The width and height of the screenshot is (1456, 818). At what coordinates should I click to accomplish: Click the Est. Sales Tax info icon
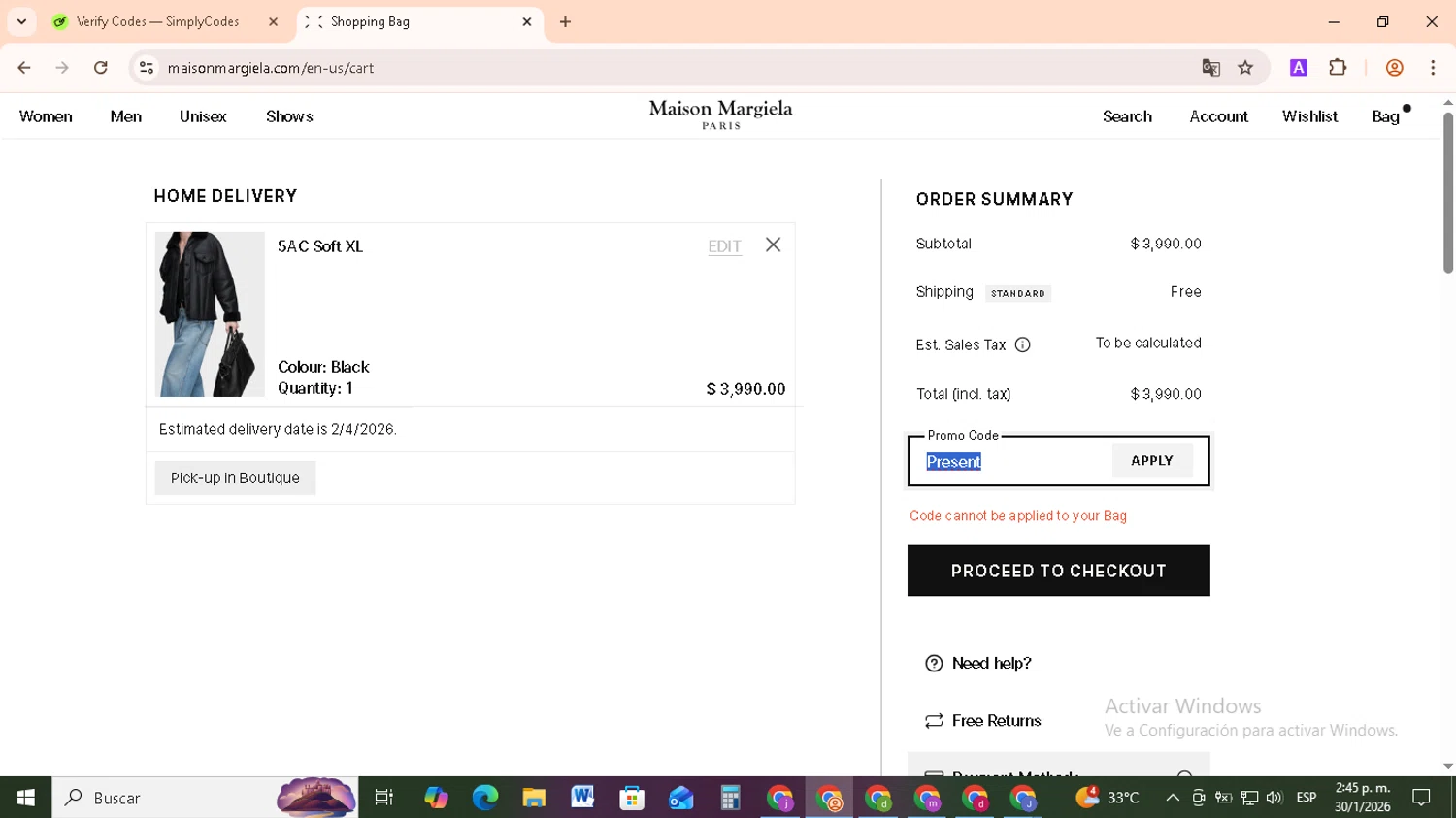[x=1022, y=344]
